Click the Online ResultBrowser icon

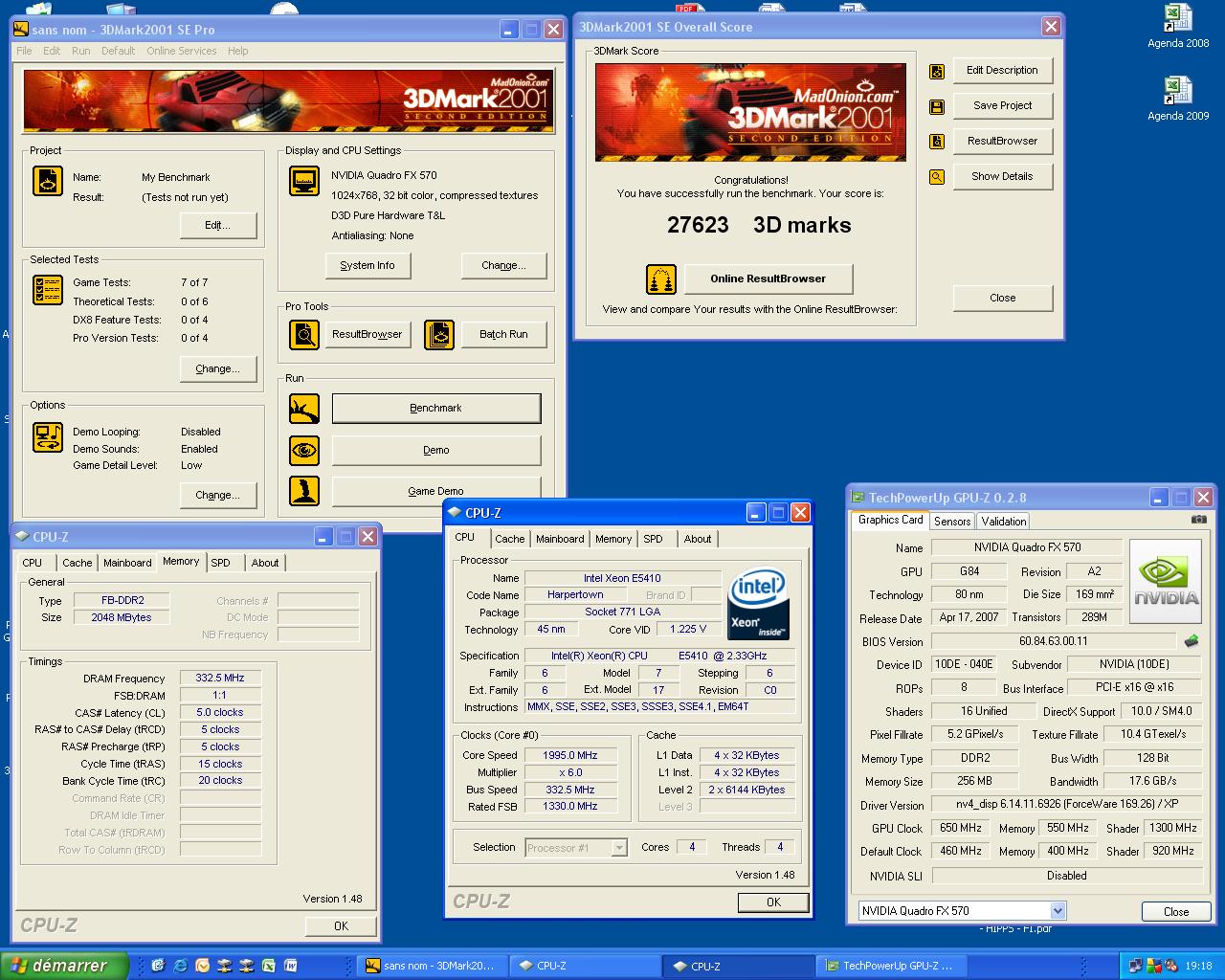tap(661, 279)
